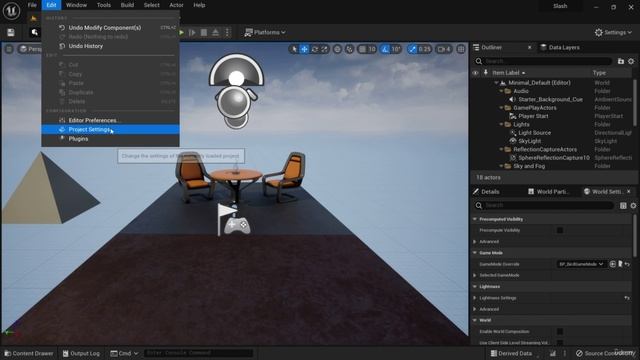Click the surface snapping icon in the viewport toolbar

(x=349, y=49)
